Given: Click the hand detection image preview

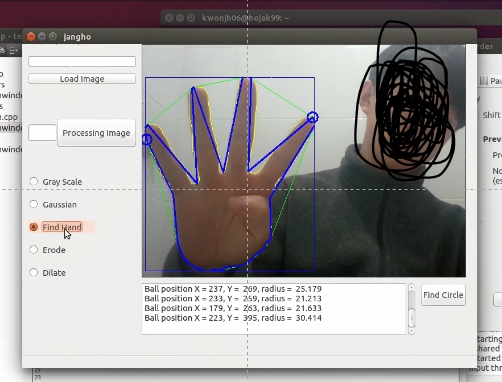Looking at the screenshot, I should [304, 161].
